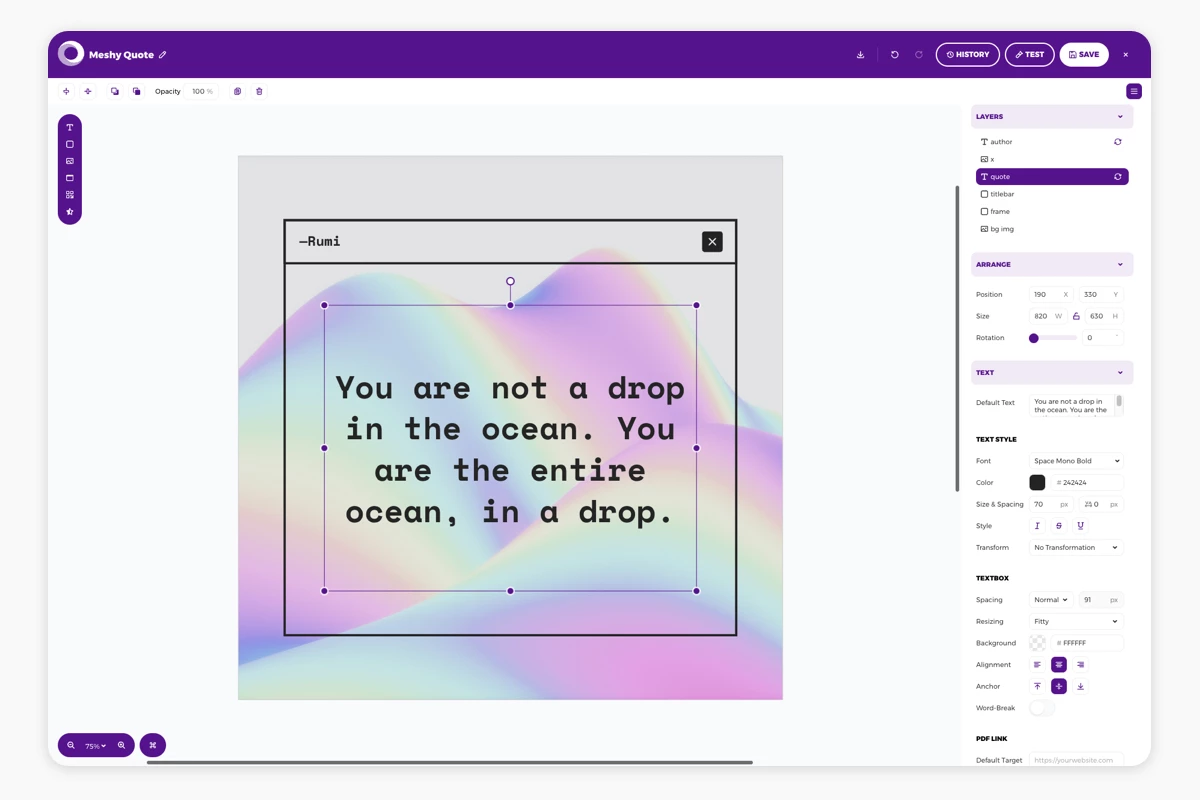
Task: Open the Font dropdown
Action: pyautogui.click(x=1077, y=461)
